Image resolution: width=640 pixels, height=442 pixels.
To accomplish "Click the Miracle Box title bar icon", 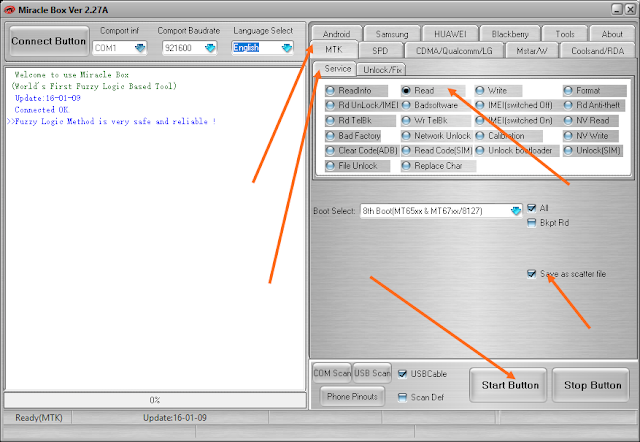I will click(9, 10).
